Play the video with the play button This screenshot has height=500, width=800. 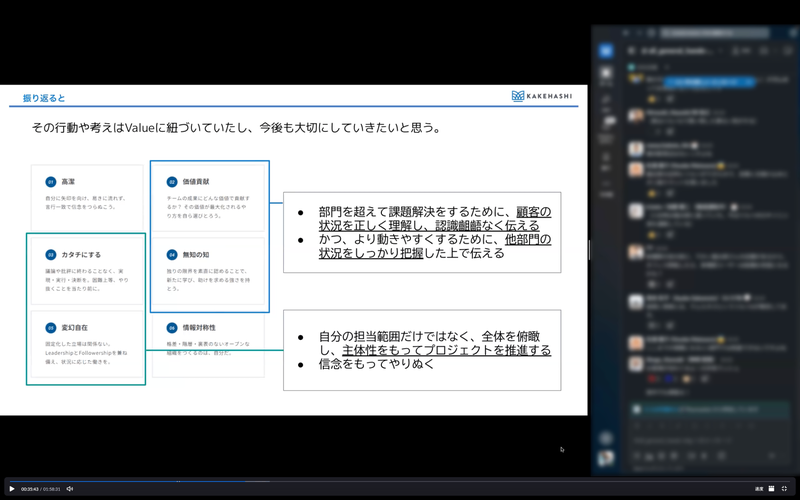click(x=12, y=489)
